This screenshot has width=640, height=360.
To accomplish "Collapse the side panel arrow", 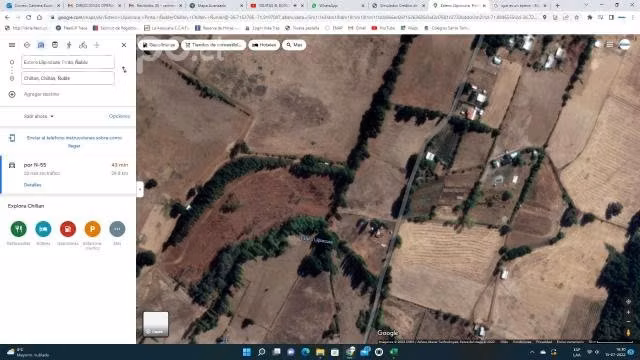I will 140,189.
